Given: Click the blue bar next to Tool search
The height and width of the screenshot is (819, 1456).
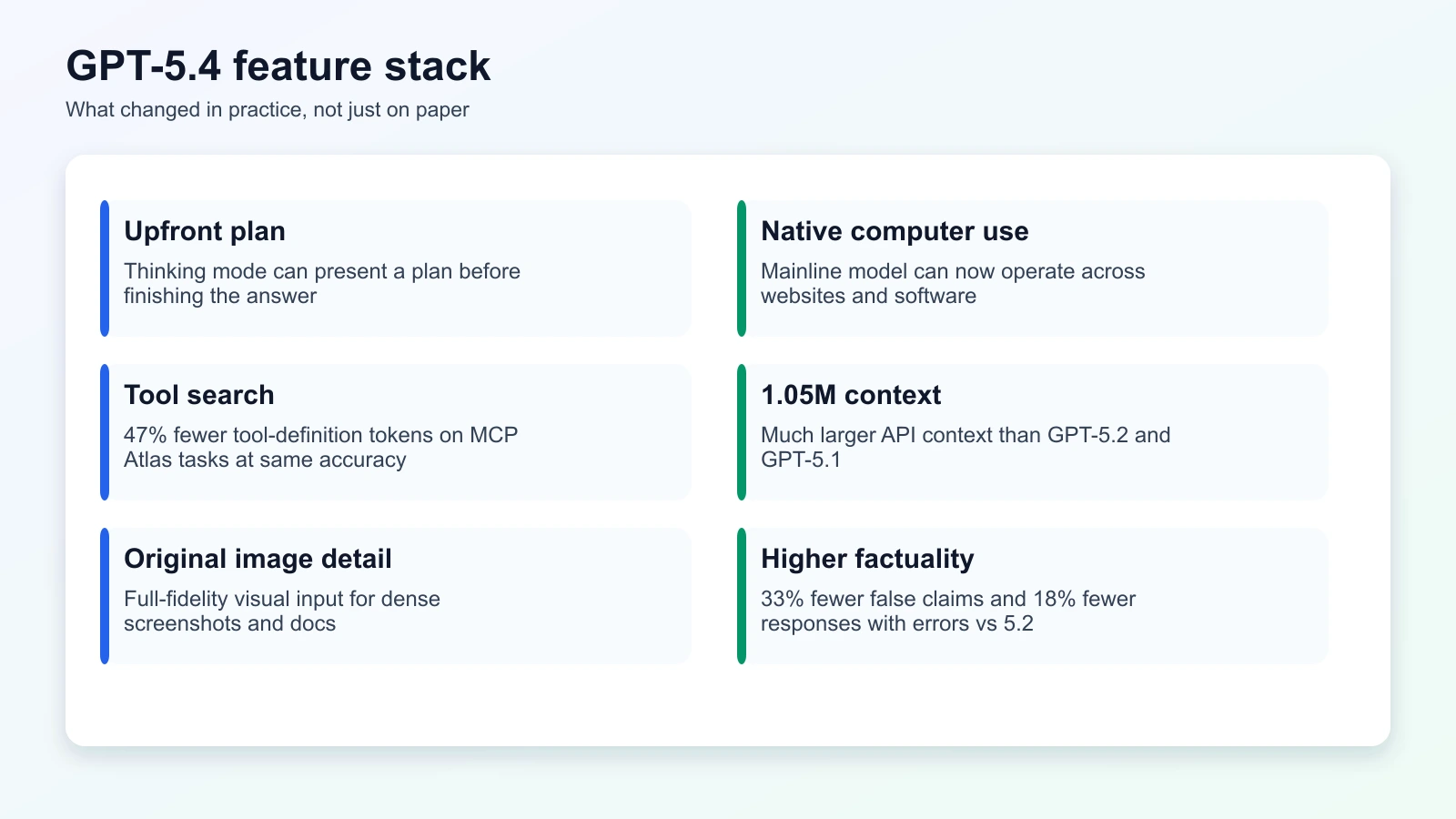Looking at the screenshot, I should 105,431.
